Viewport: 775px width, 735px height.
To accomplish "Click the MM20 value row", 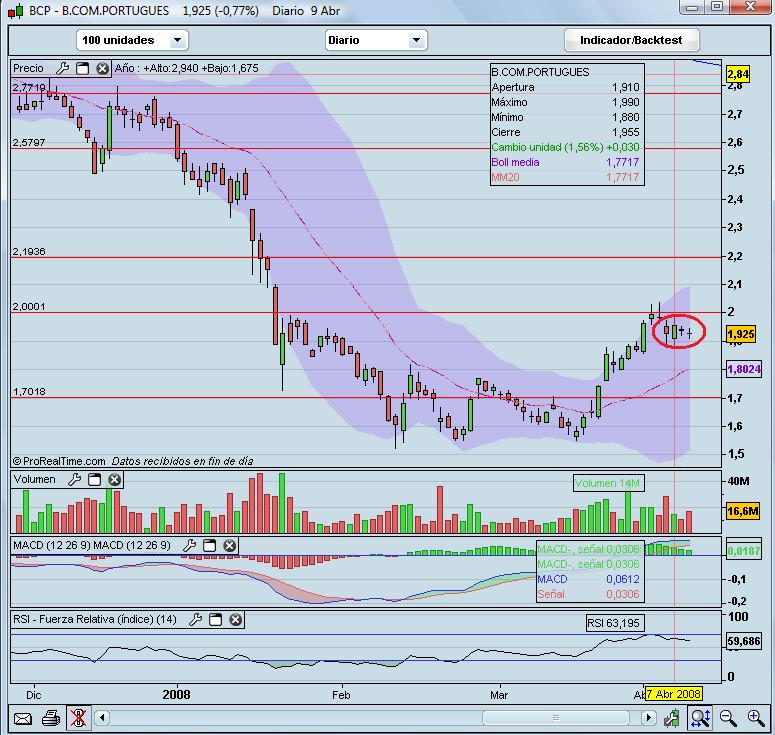I will [565, 177].
